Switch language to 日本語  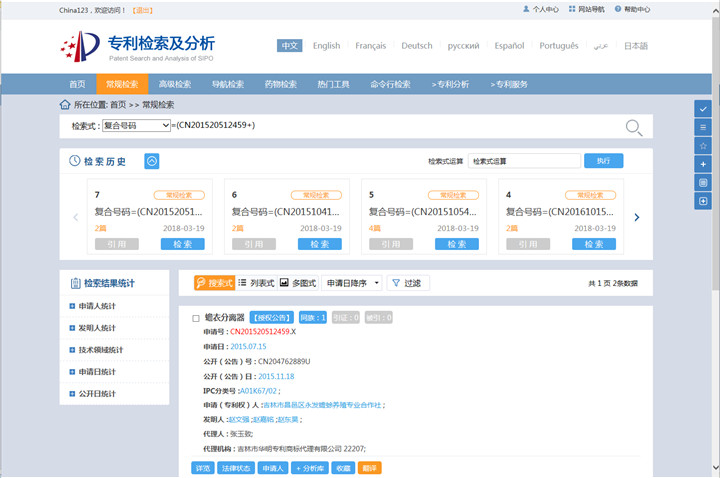click(x=636, y=45)
